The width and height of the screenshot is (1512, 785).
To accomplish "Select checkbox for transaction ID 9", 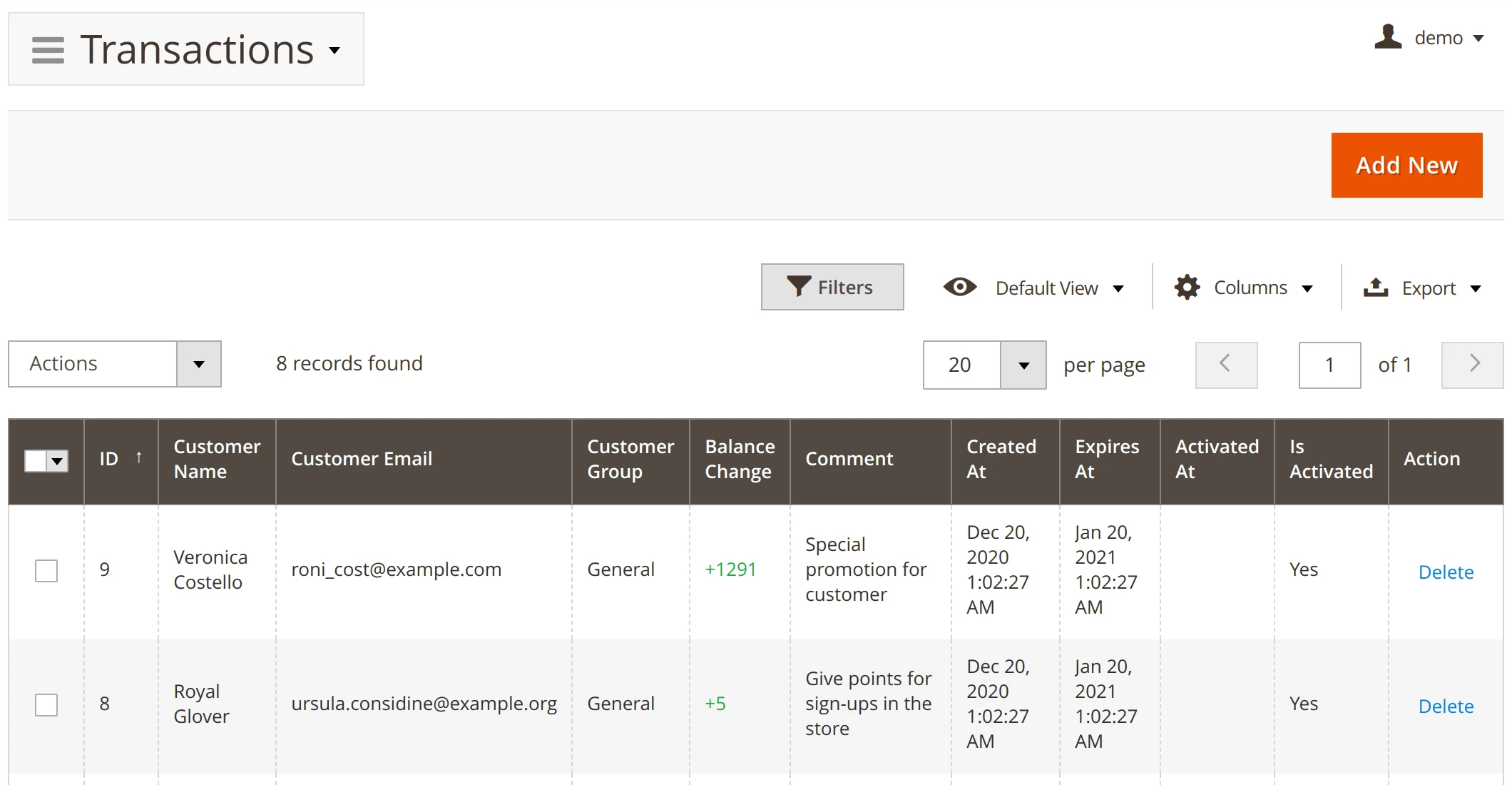I will click(46, 571).
